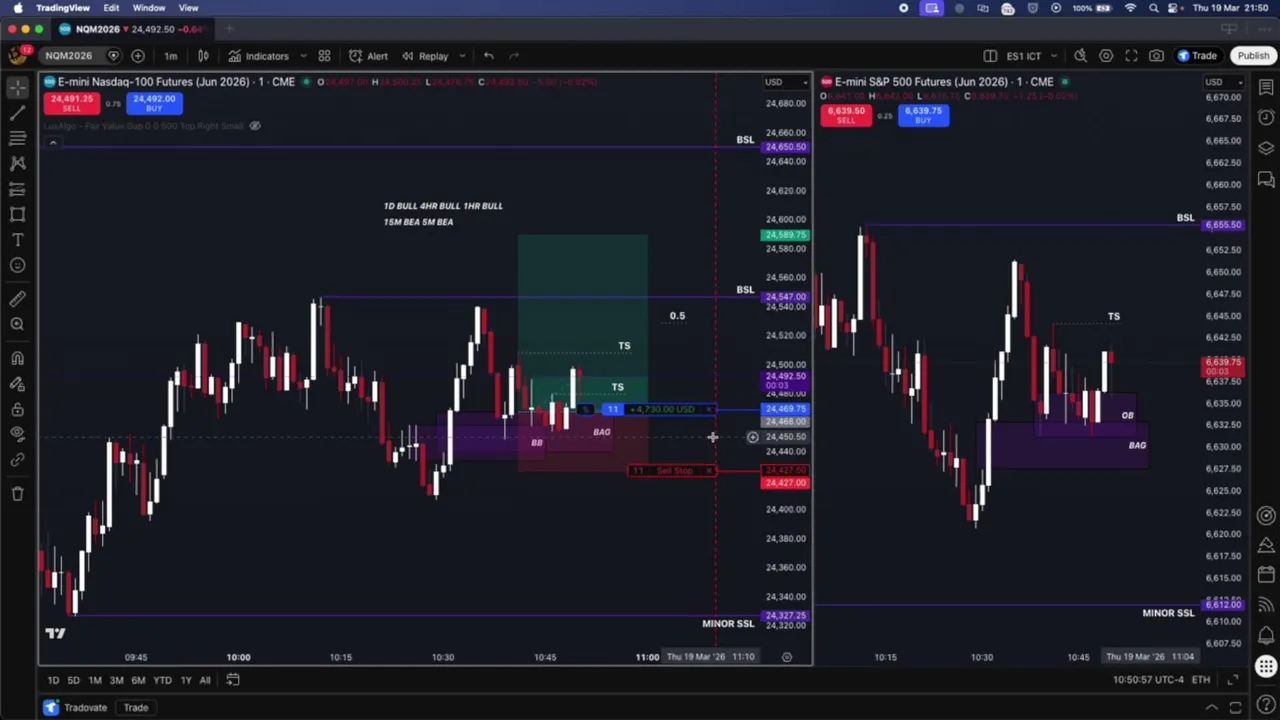Select the text annotation tool
The width and height of the screenshot is (1280, 720).
pos(17,240)
